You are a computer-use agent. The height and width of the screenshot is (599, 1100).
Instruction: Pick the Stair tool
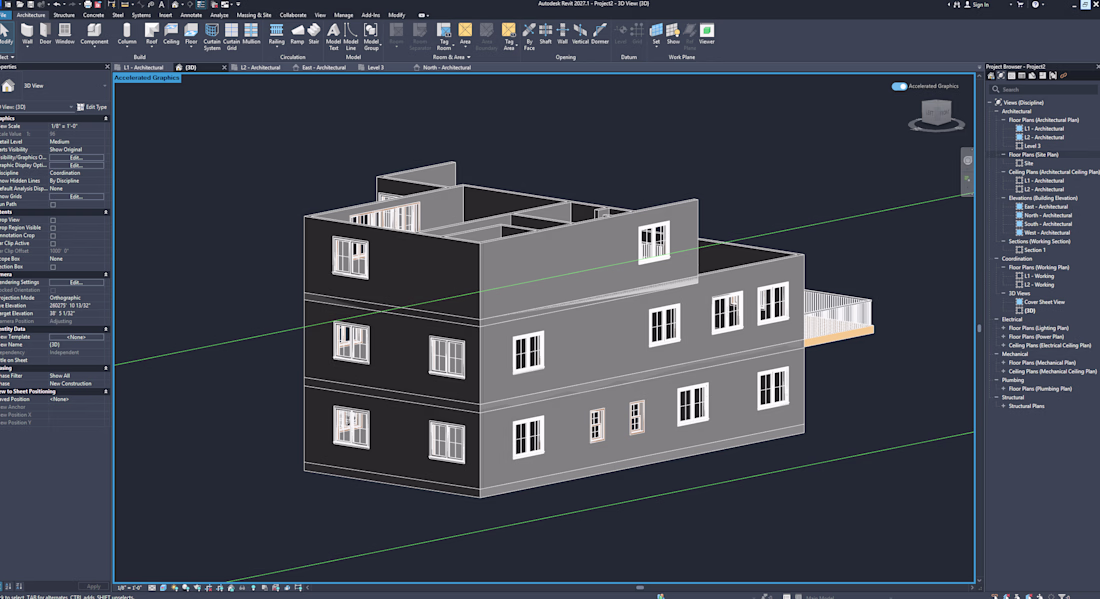pos(314,34)
